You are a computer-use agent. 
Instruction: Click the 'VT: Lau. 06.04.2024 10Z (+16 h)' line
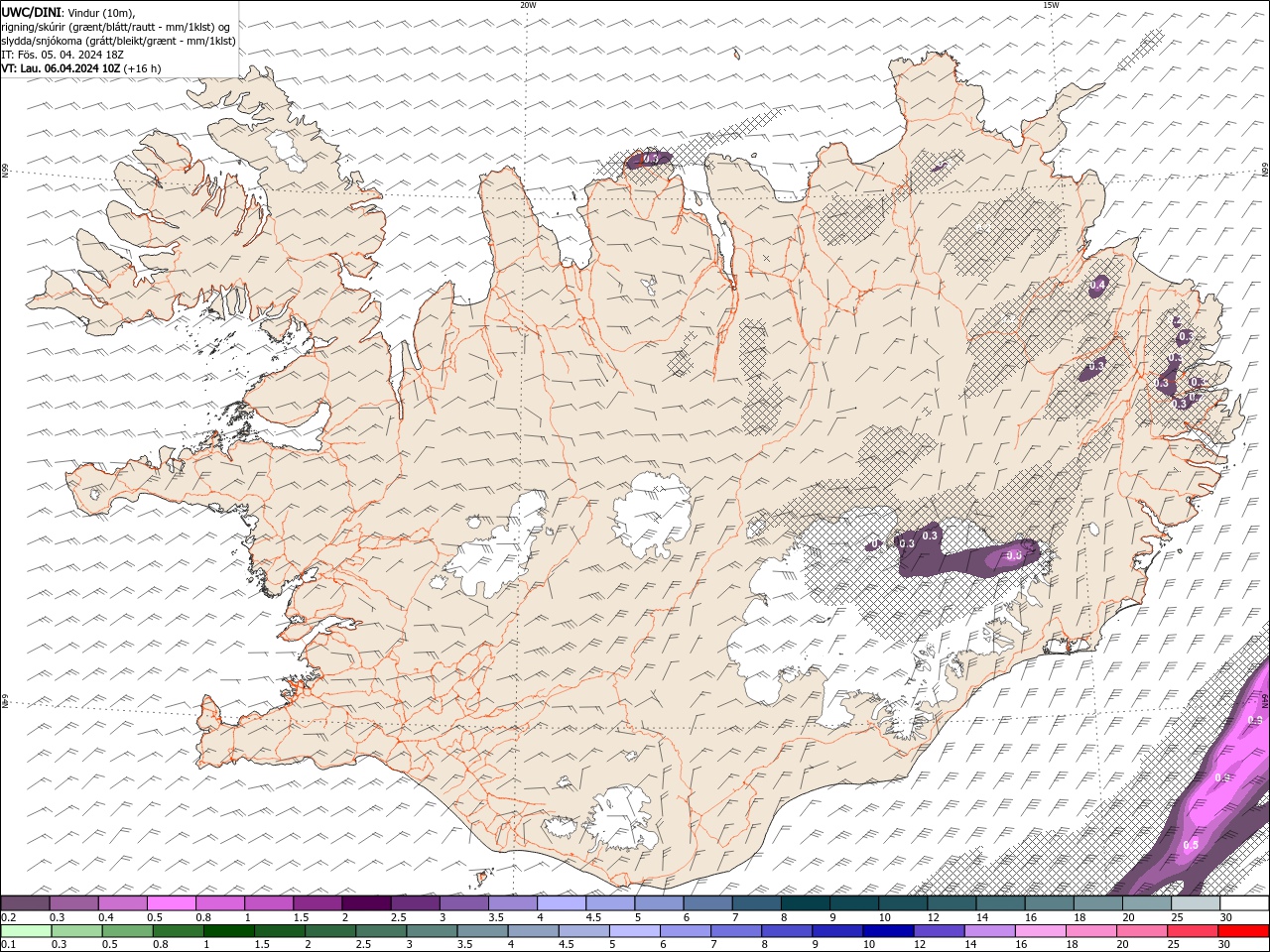click(x=81, y=68)
